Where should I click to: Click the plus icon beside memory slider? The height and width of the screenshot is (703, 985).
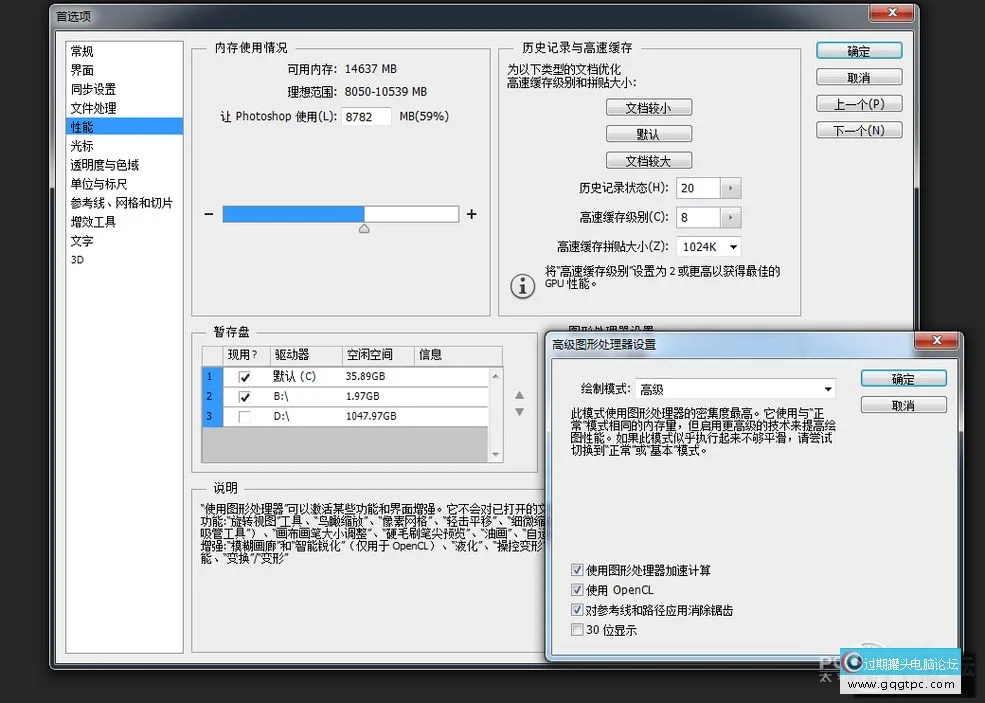pyautogui.click(x=472, y=214)
